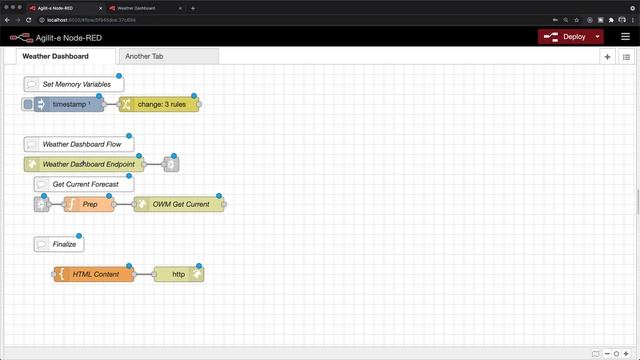
Task: Select the timestamp inject node
Action: point(69,104)
